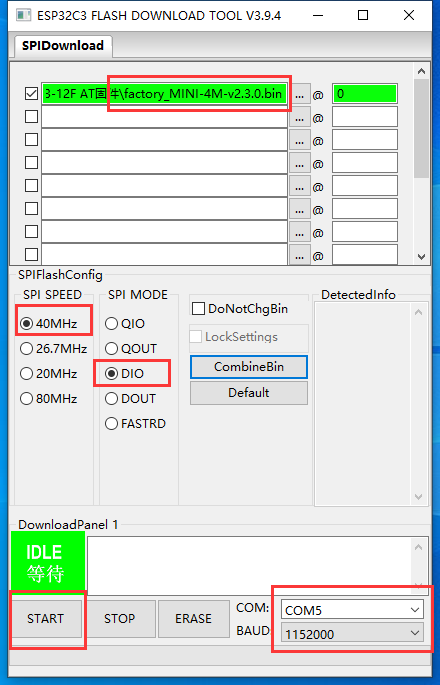
Task: Enable the DoNotChgBin checkbox
Action: [198, 309]
